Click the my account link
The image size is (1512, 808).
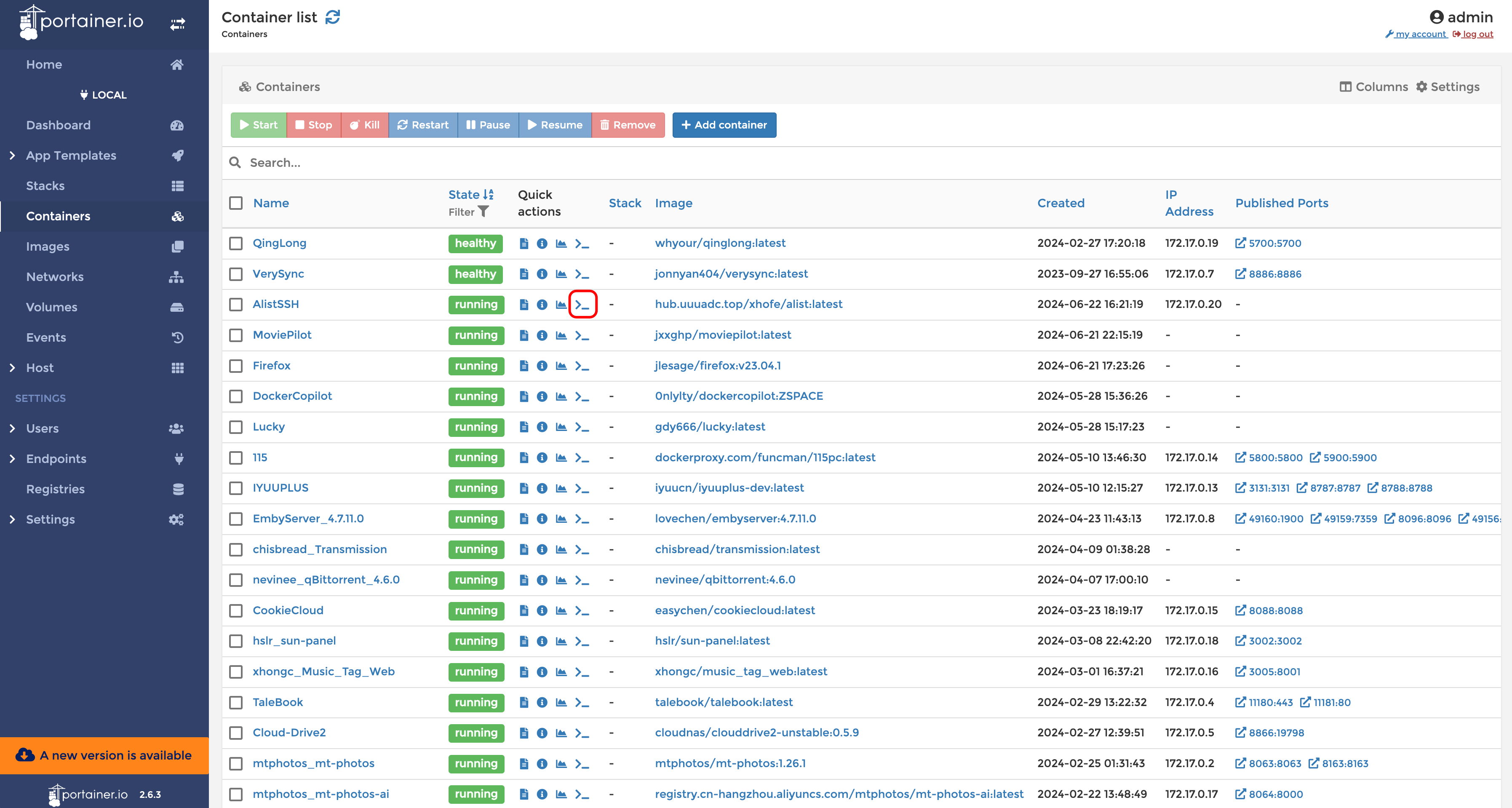point(1416,34)
